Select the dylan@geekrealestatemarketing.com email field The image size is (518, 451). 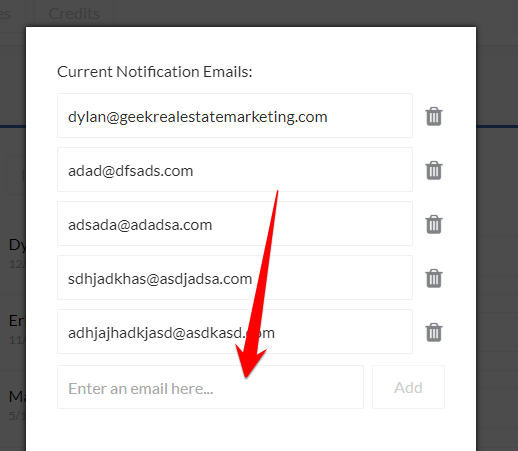tap(235, 116)
